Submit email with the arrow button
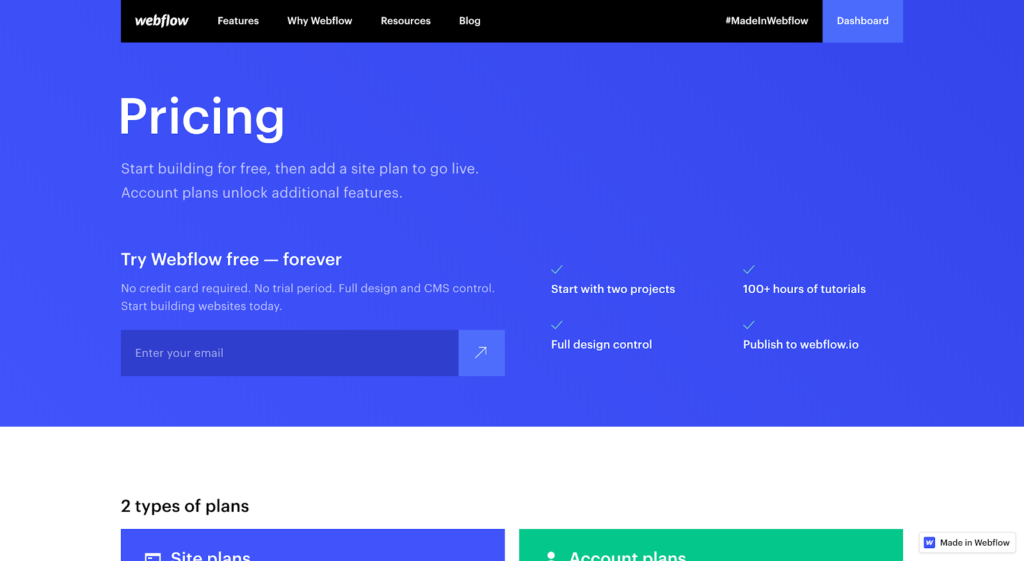The height and width of the screenshot is (561, 1024). (x=481, y=353)
